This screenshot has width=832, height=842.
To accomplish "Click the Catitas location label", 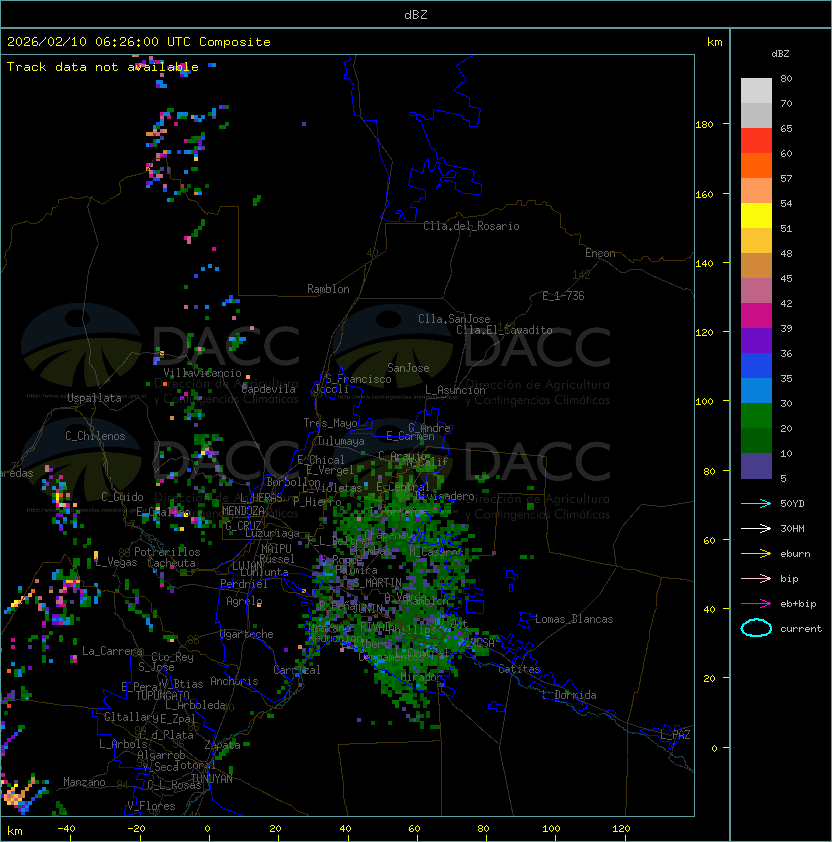I will point(519,669).
